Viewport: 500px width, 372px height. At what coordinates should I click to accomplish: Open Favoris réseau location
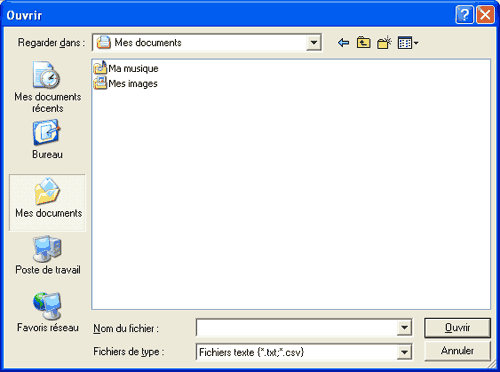[x=48, y=312]
